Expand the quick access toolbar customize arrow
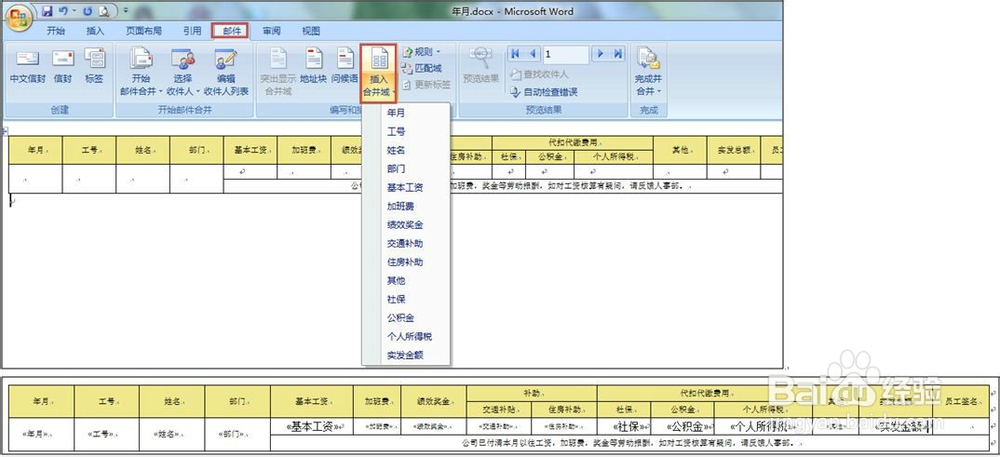The image size is (1000, 457). [x=126, y=11]
